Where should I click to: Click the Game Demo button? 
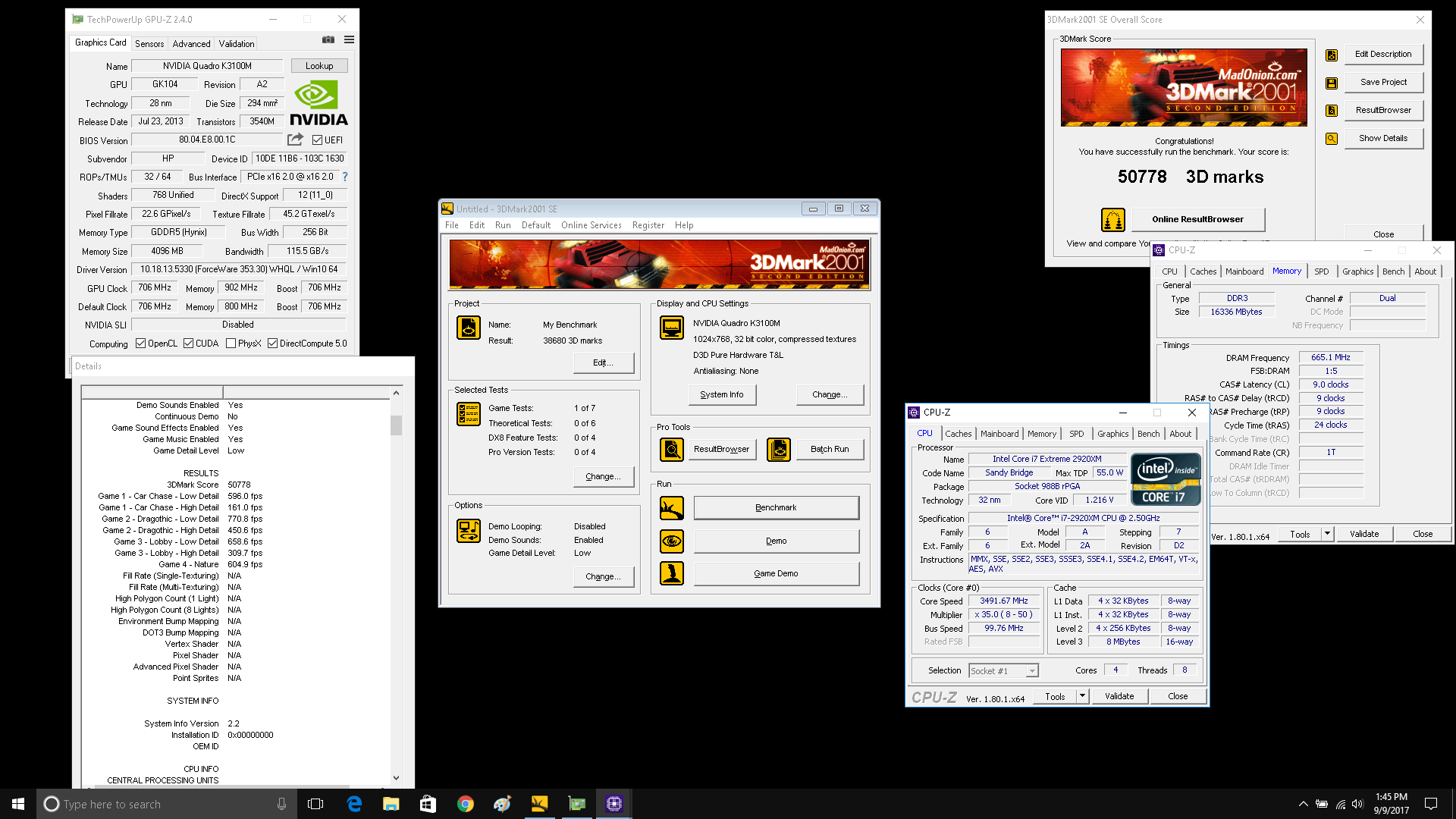coord(776,574)
